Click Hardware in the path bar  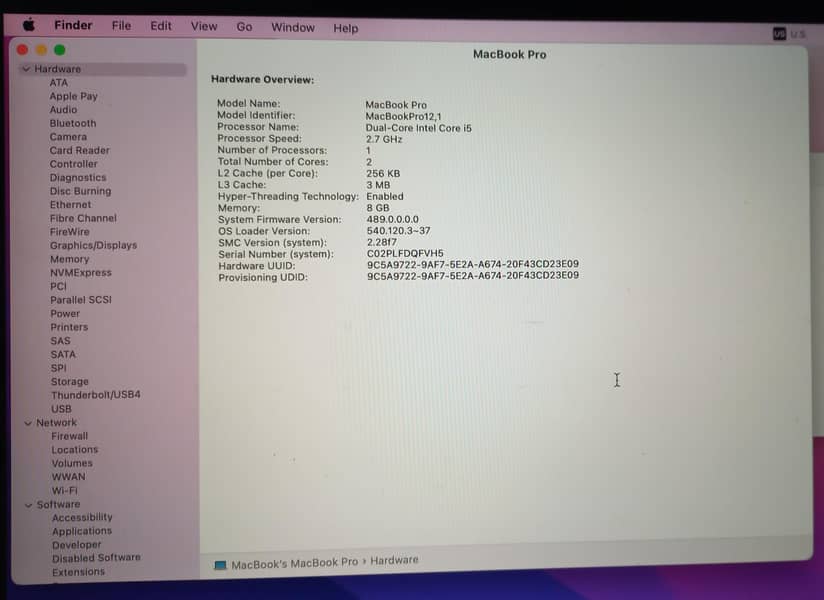pos(394,561)
